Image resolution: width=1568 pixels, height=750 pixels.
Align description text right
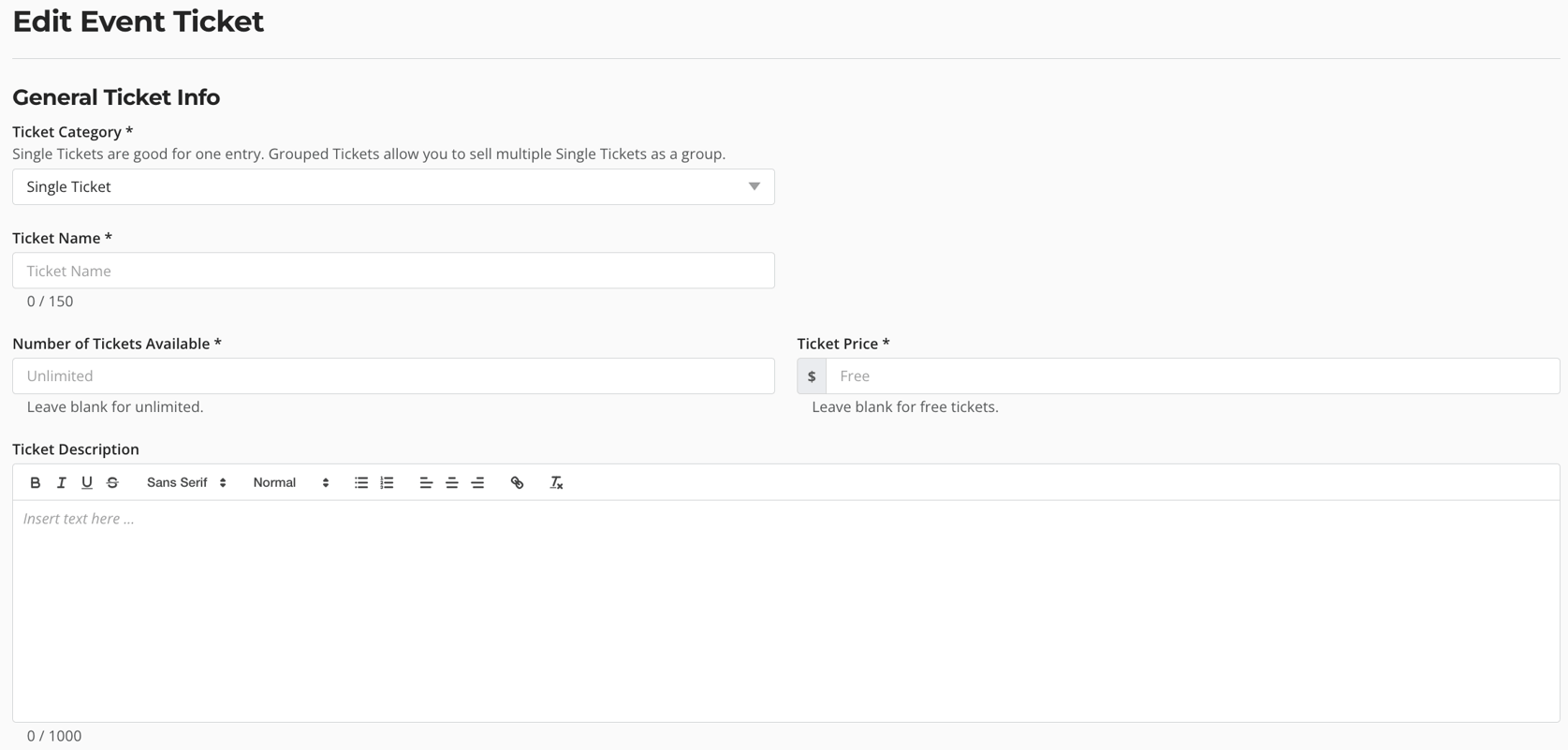[x=477, y=483]
